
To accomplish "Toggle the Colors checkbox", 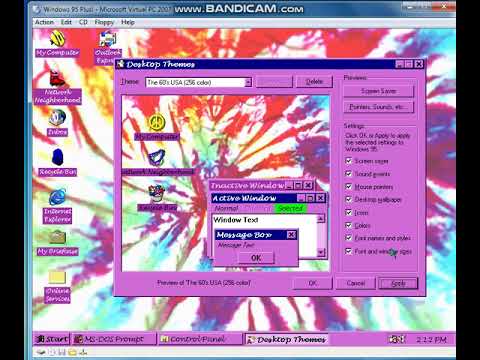I will click(349, 225).
